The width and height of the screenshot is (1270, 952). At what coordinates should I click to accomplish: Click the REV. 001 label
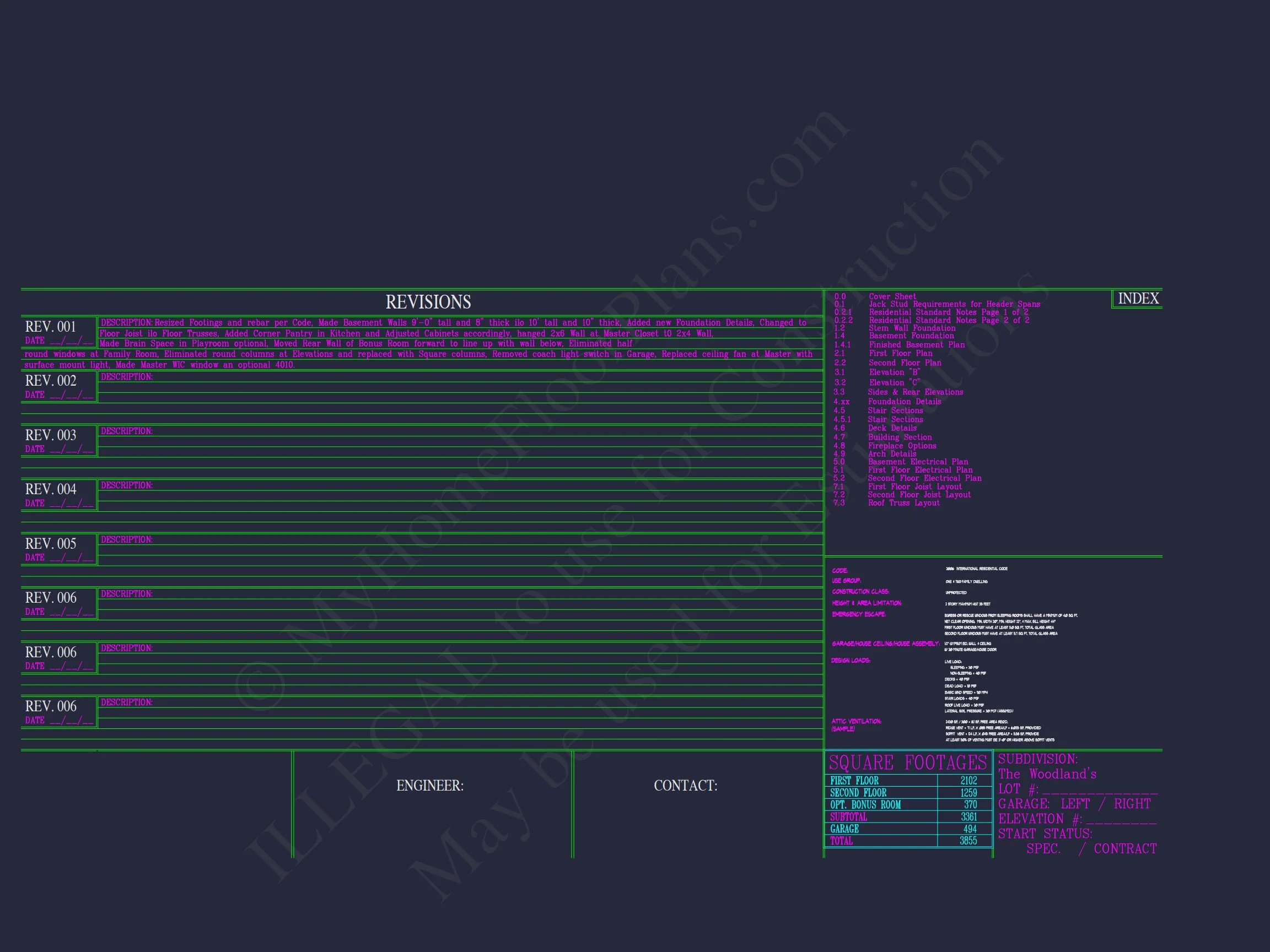pos(51,327)
